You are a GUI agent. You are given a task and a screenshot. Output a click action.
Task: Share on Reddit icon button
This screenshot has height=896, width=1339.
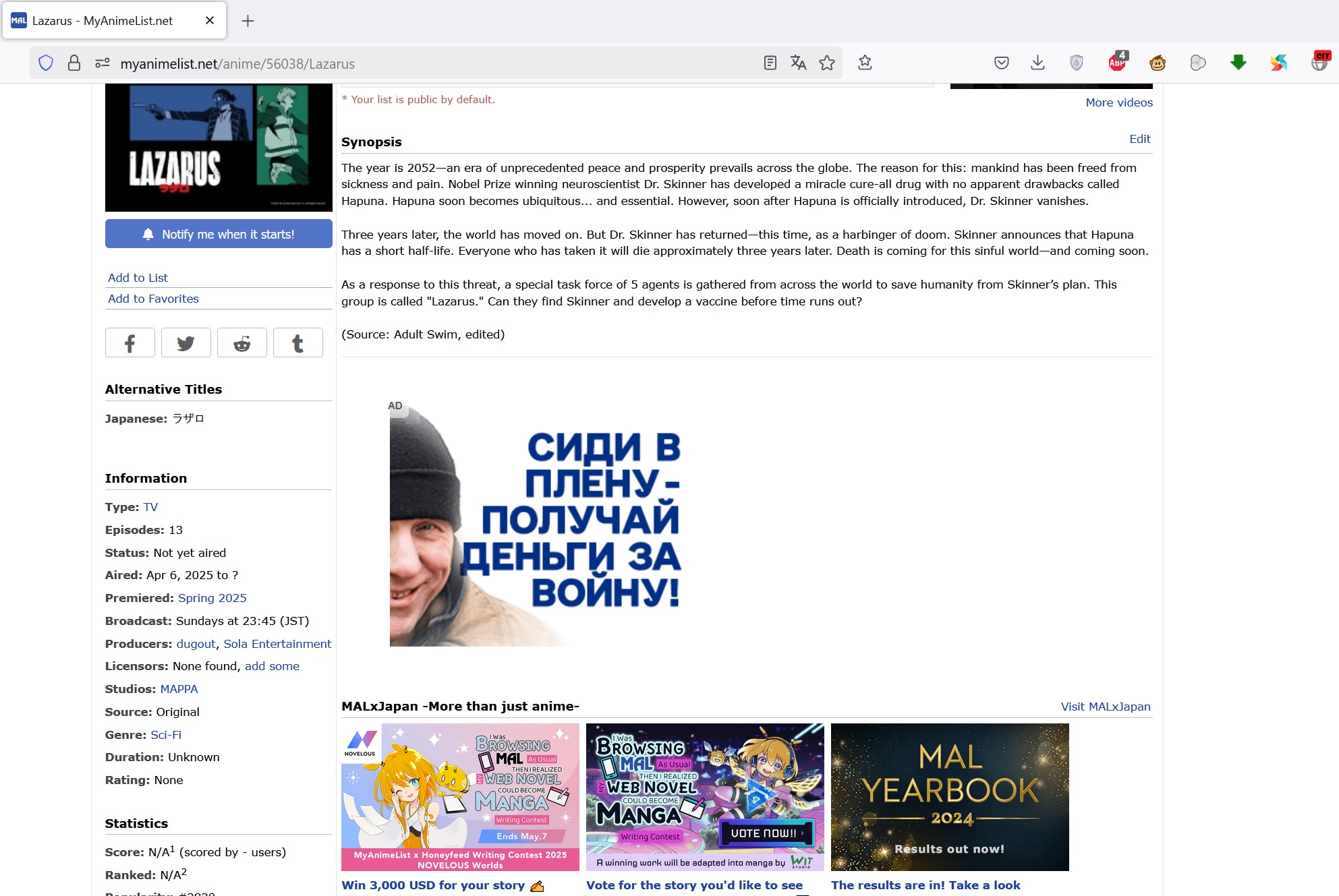pyautogui.click(x=241, y=342)
